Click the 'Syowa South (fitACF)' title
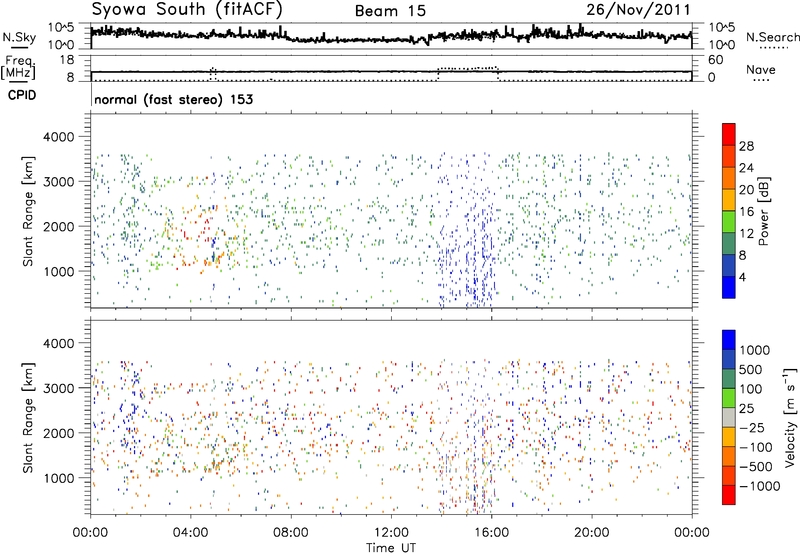The width and height of the screenshot is (800, 554). (x=187, y=10)
